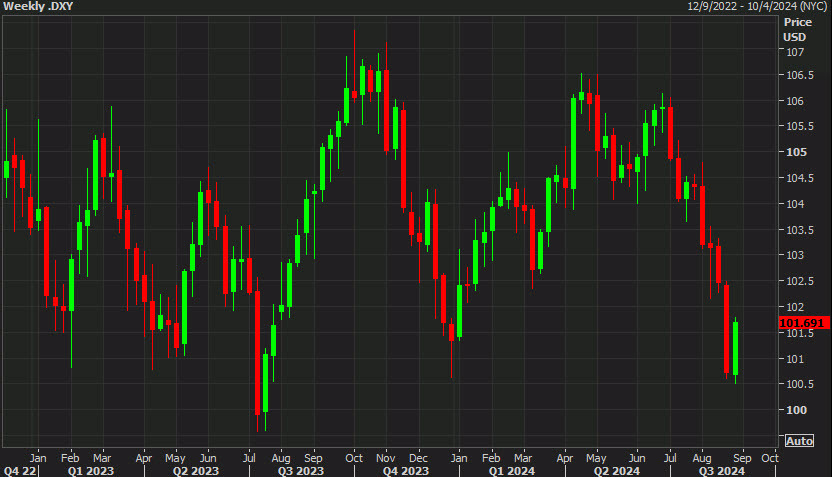Click the Oct month label under Q3 2023
This screenshot has width=832, height=477.
(354, 458)
